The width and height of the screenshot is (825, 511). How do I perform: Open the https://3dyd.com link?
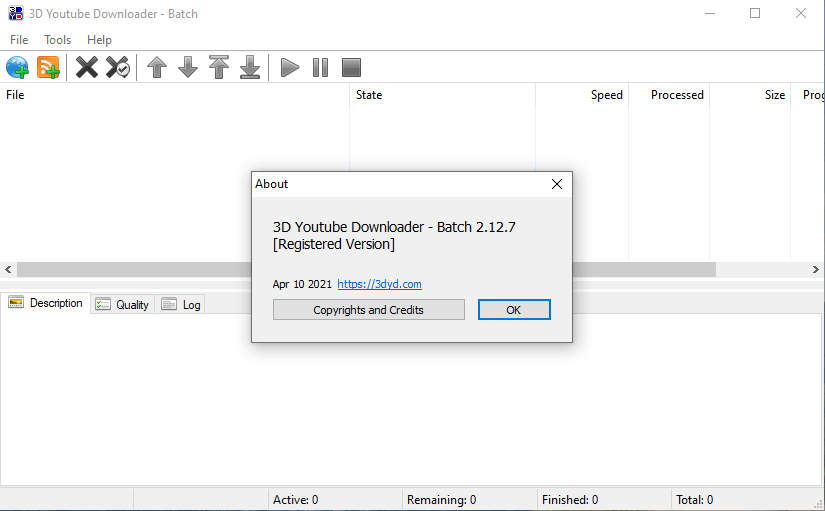[x=379, y=284]
